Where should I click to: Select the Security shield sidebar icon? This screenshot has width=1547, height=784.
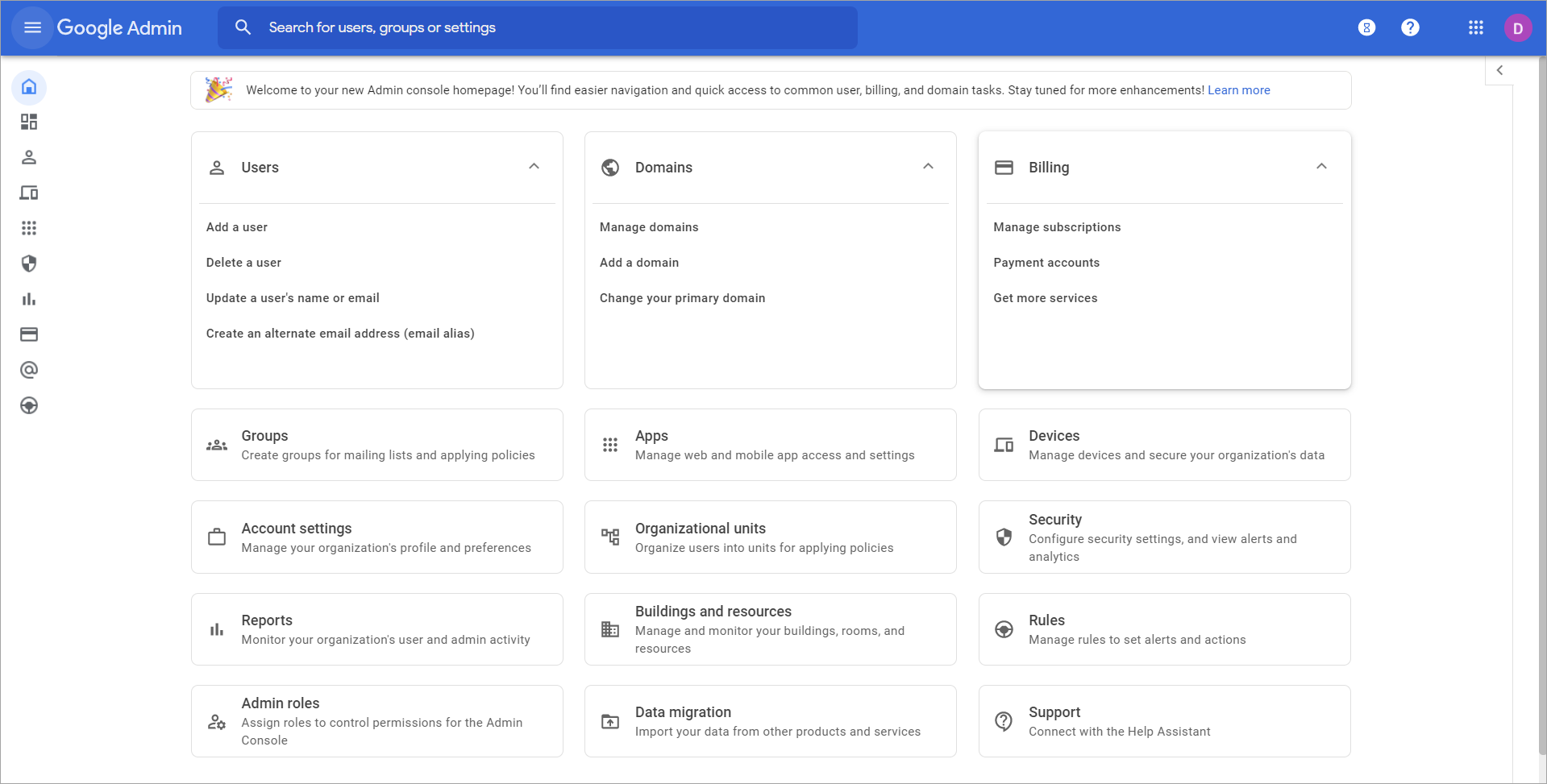pos(29,263)
